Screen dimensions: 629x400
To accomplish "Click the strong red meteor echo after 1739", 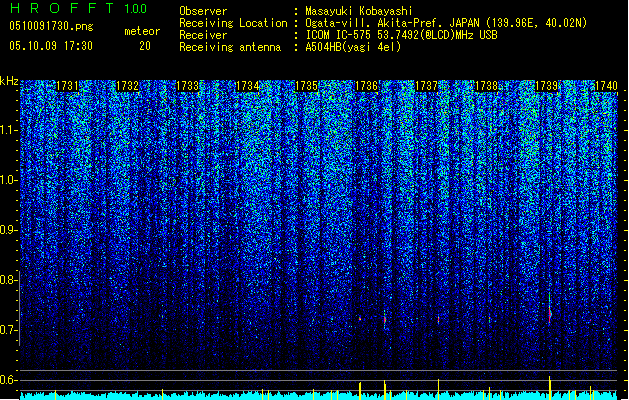I will pos(550,313).
